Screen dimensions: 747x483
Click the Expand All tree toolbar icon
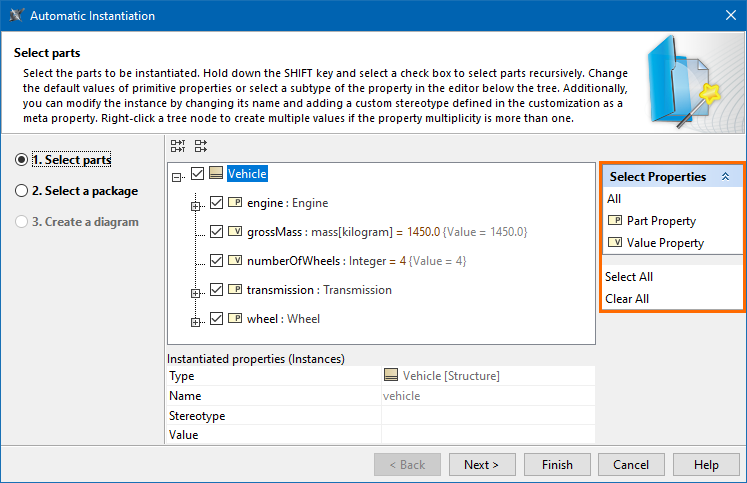(x=178, y=146)
